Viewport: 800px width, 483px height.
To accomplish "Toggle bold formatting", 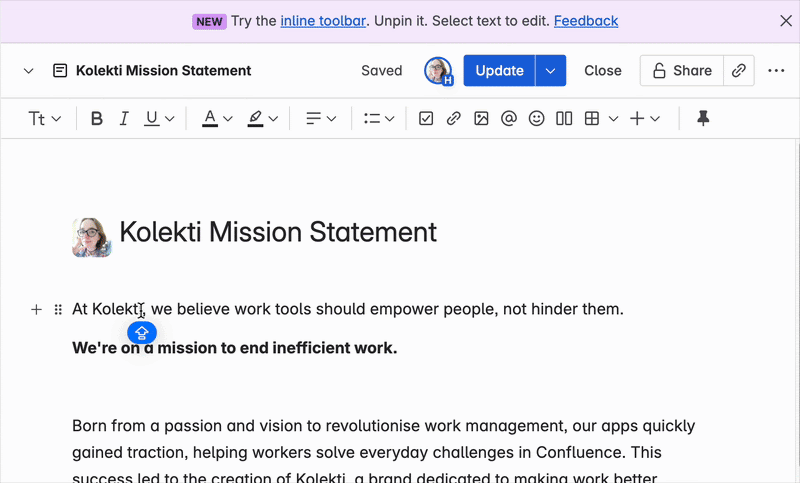I will [96, 119].
